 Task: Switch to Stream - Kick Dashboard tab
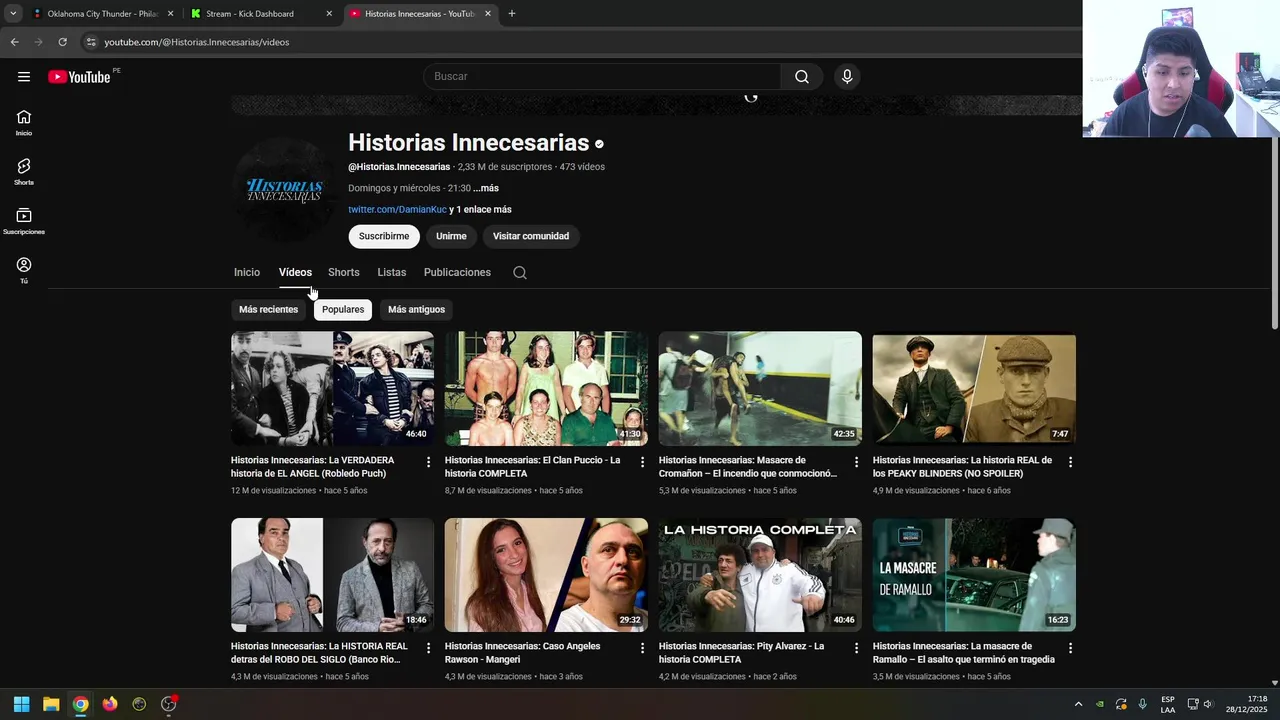262,14
